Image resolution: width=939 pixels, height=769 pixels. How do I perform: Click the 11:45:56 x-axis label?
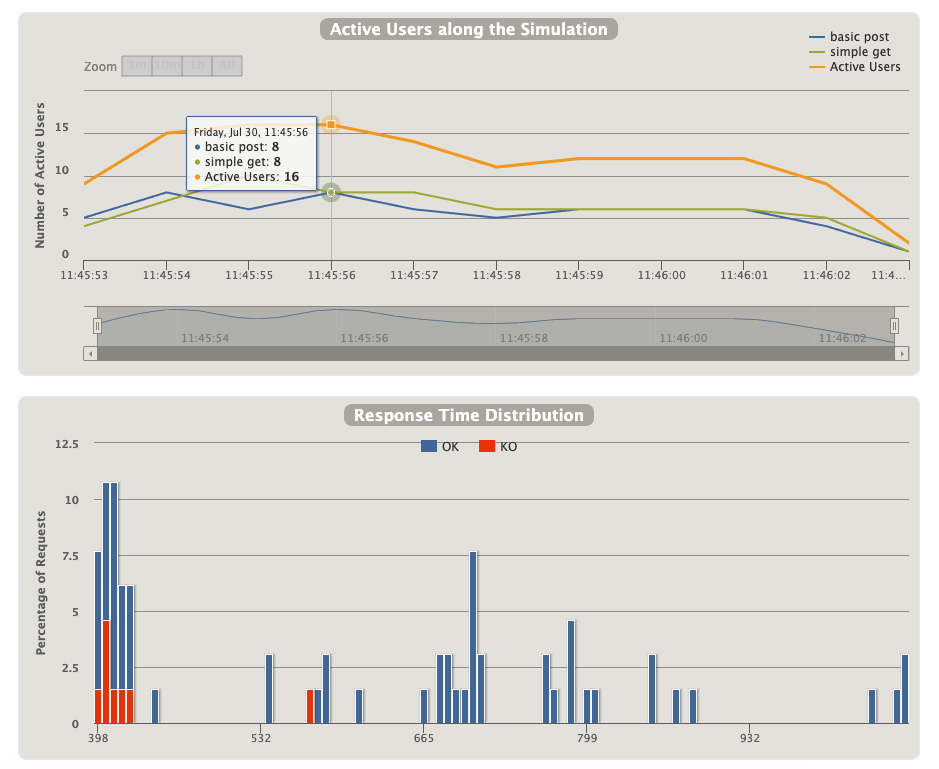coord(331,275)
